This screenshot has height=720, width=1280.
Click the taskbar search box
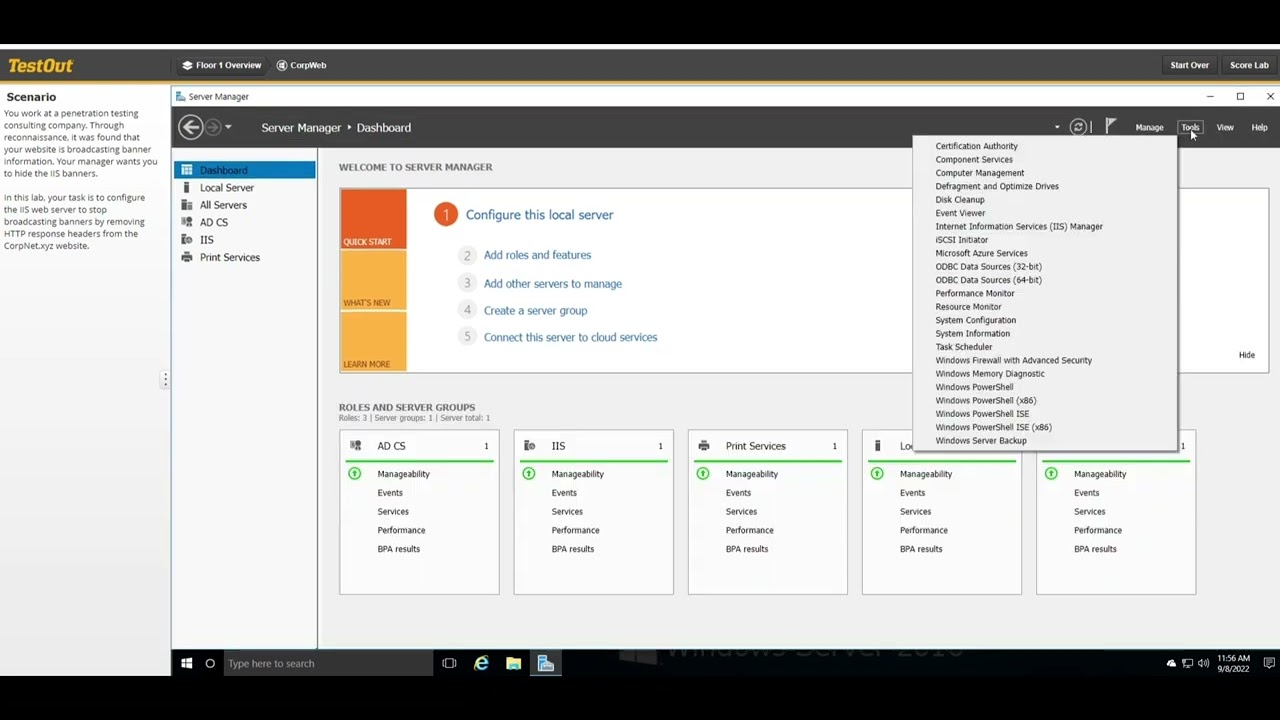[x=327, y=663]
